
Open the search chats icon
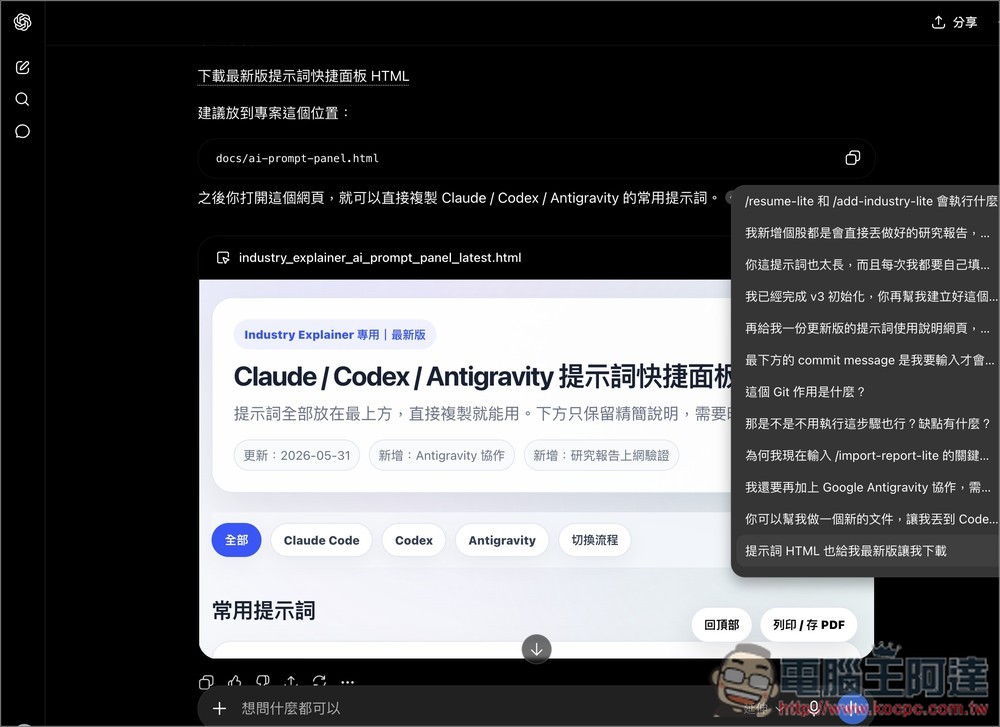pyautogui.click(x=22, y=99)
